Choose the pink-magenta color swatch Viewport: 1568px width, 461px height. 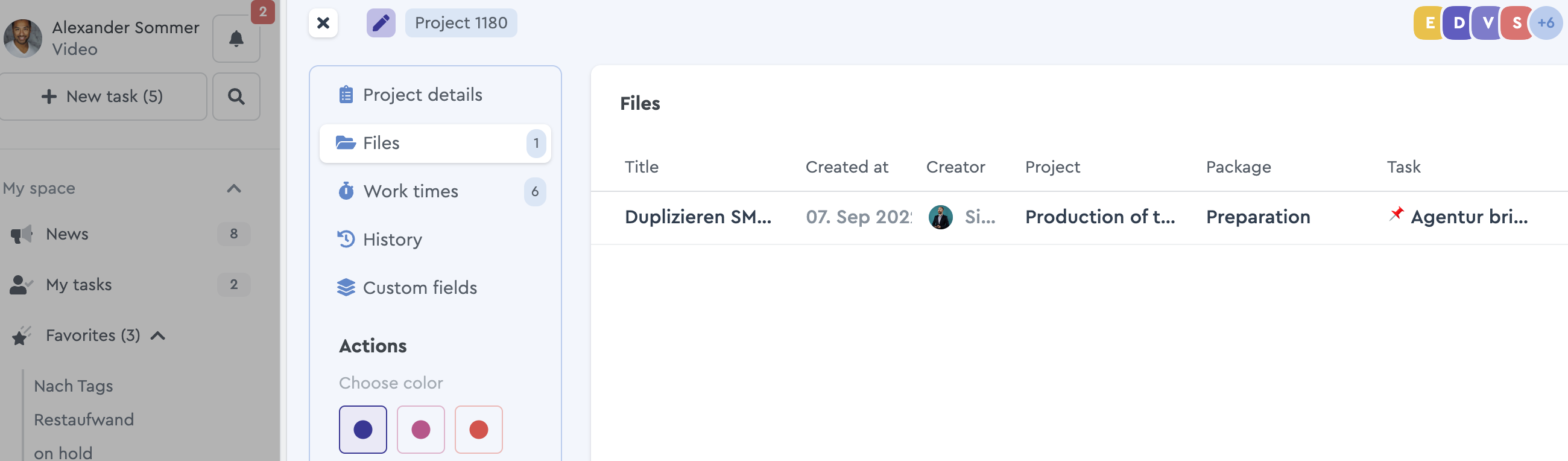[x=420, y=430]
